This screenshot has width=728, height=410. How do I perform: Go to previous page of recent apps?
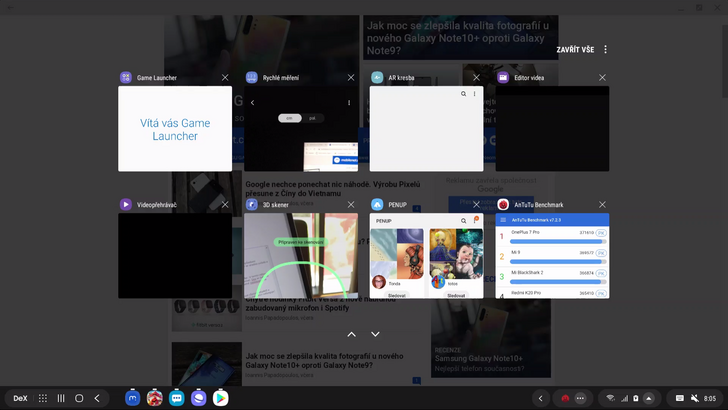pos(352,334)
